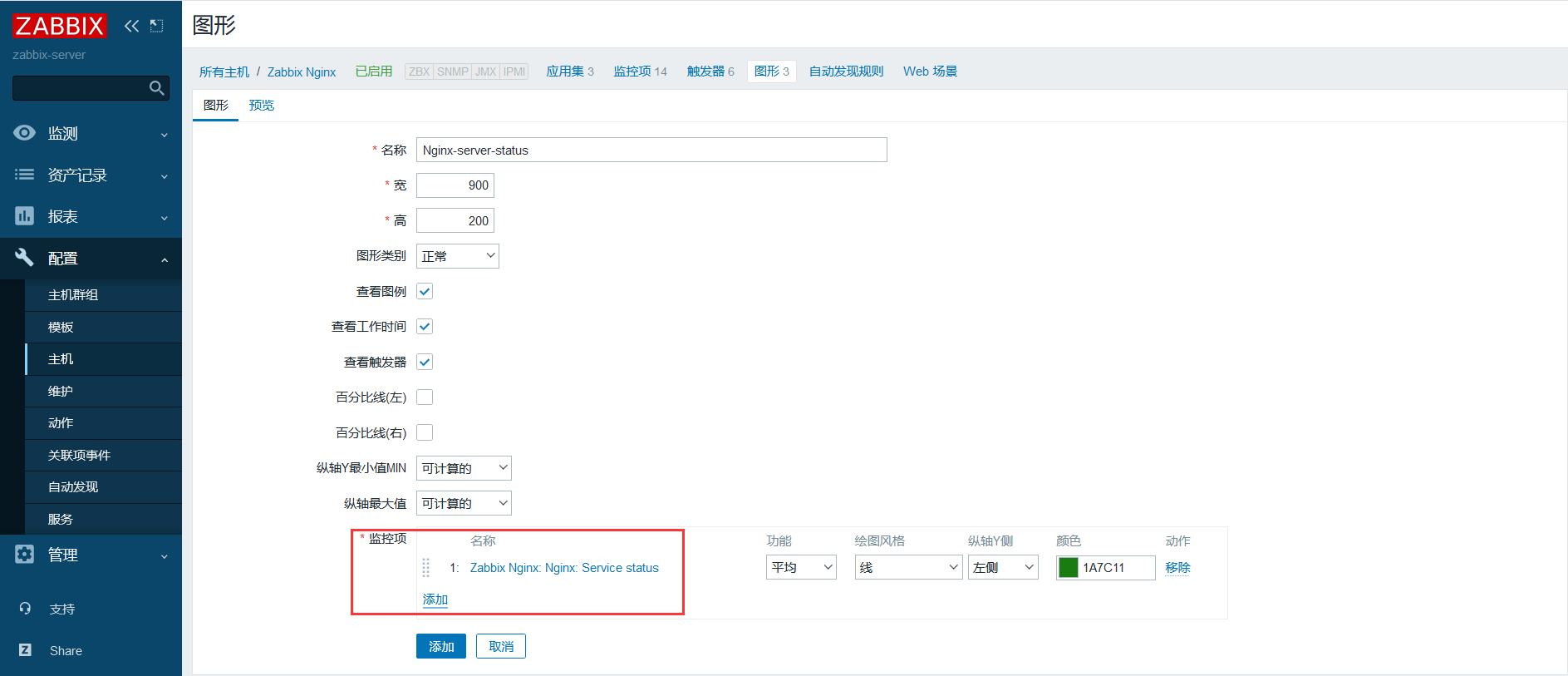Collapse the sidebar with the double-arrow icon

pos(131,26)
